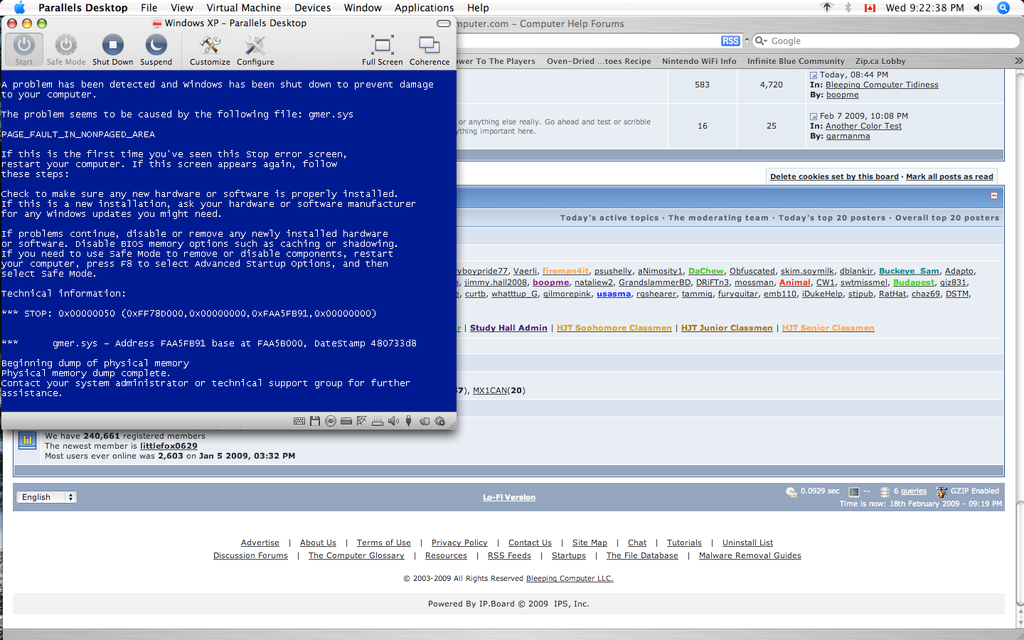
Task: Open the Devices menu
Action: point(312,8)
